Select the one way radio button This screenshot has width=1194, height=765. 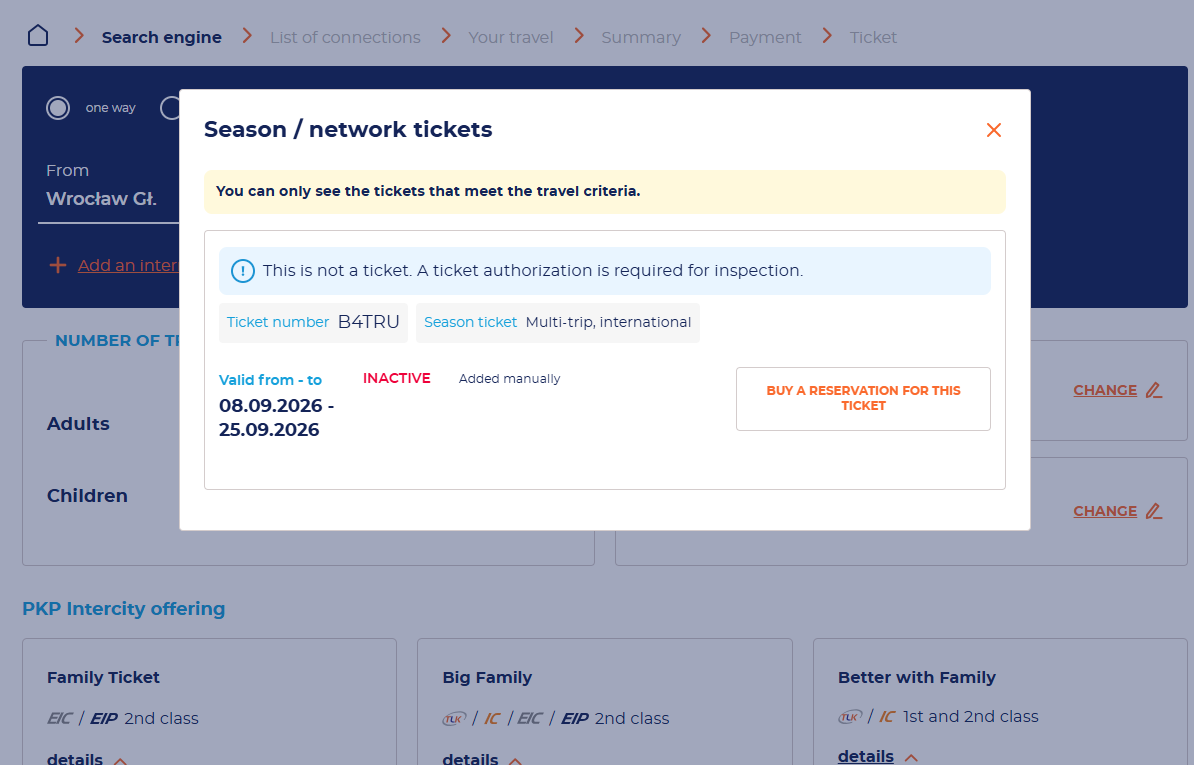tap(58, 108)
